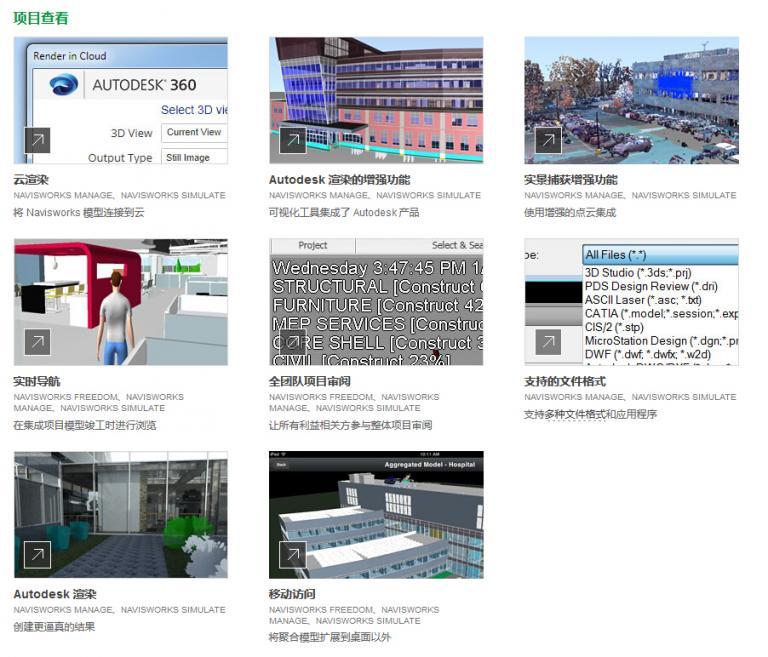768x657 pixels.
Task: Open the 支持的文件格式 title link
Action: click(565, 382)
